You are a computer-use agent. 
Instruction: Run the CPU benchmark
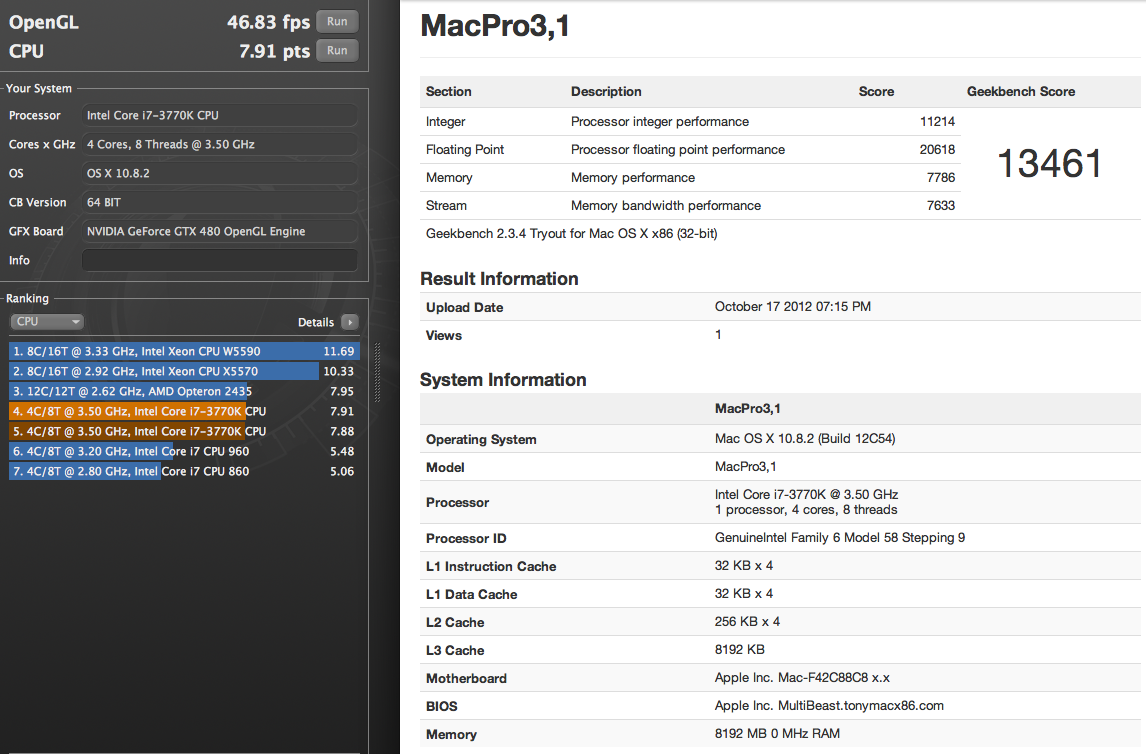tap(337, 50)
